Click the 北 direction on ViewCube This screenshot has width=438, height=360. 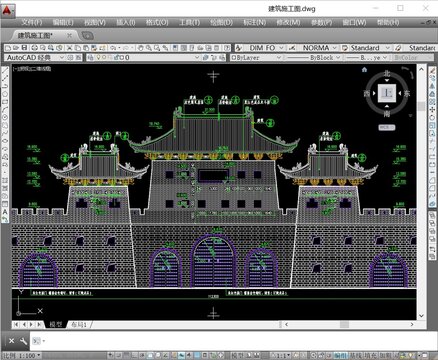(x=387, y=73)
